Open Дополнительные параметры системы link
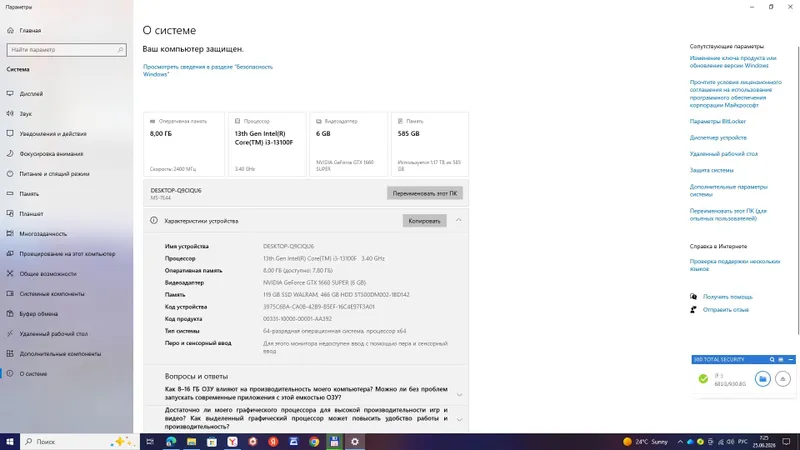800x450 pixels. [x=728, y=190]
